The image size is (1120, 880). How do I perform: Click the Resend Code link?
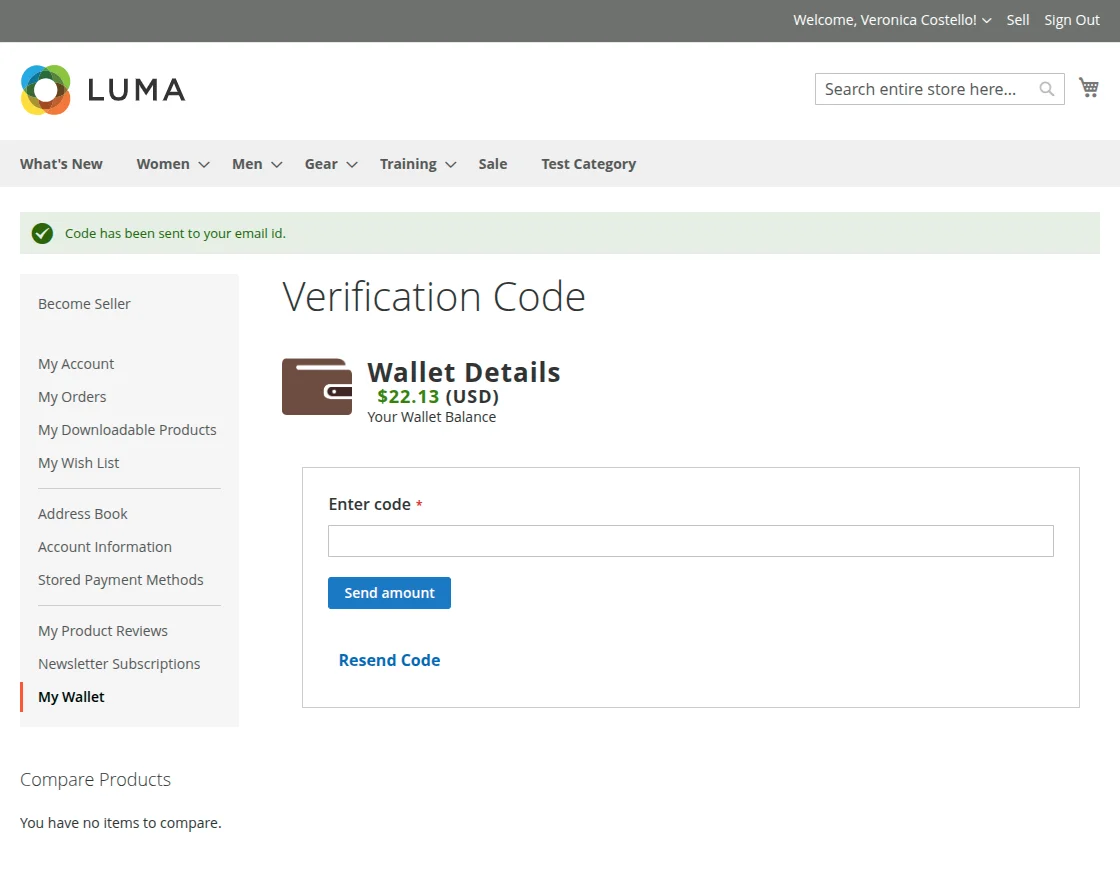389,660
